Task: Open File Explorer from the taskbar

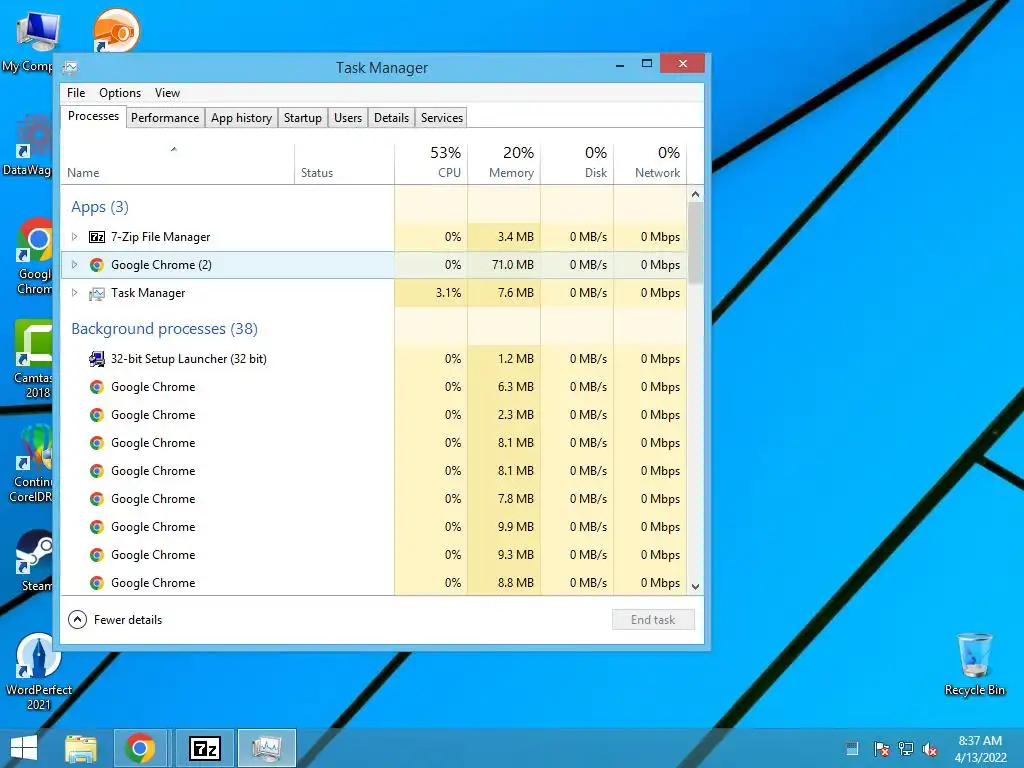Action: click(x=81, y=748)
